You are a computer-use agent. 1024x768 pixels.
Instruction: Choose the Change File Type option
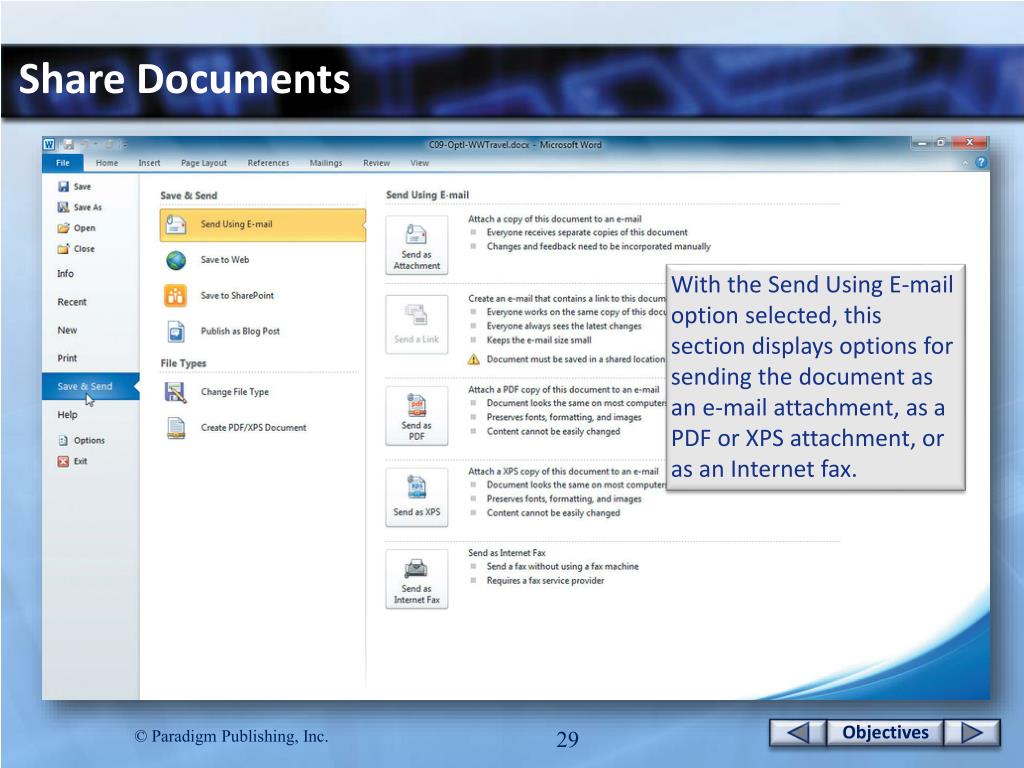263,392
